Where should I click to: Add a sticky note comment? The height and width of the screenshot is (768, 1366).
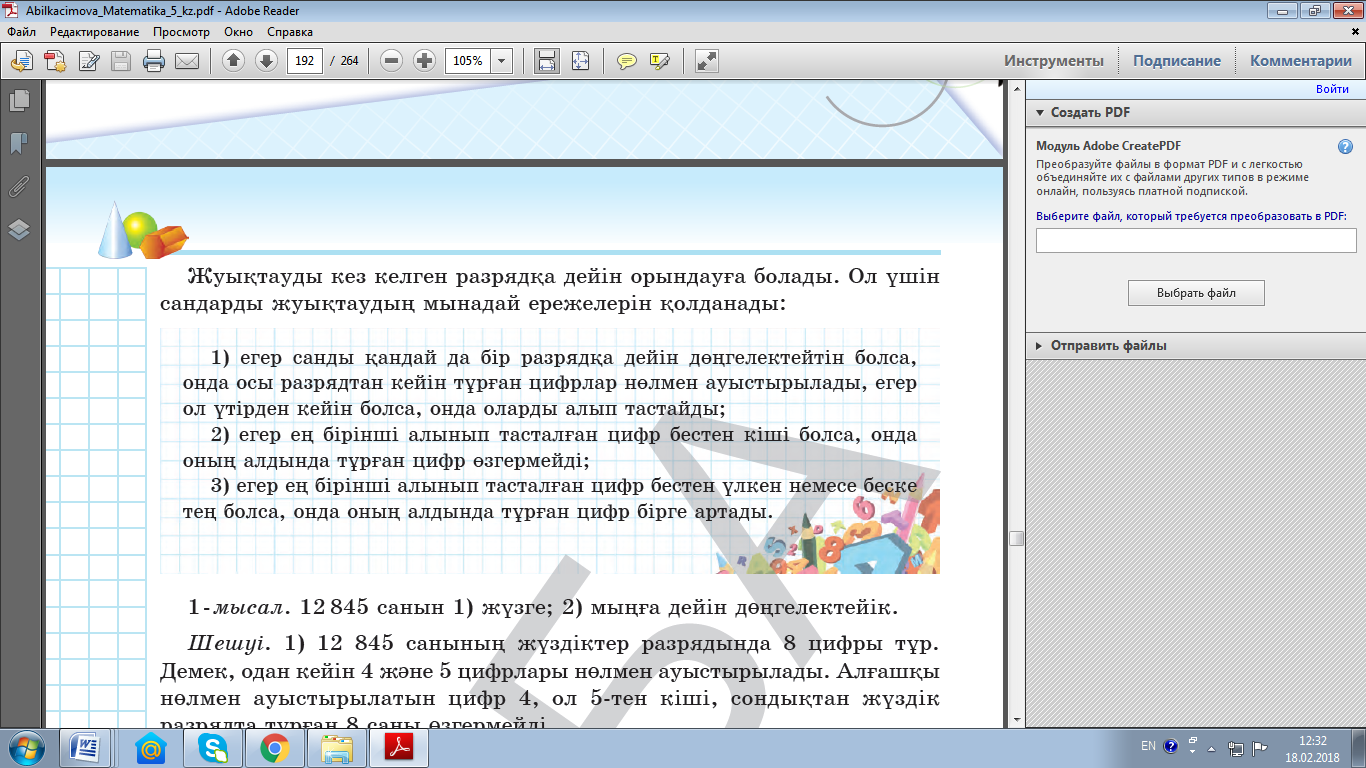coord(627,61)
